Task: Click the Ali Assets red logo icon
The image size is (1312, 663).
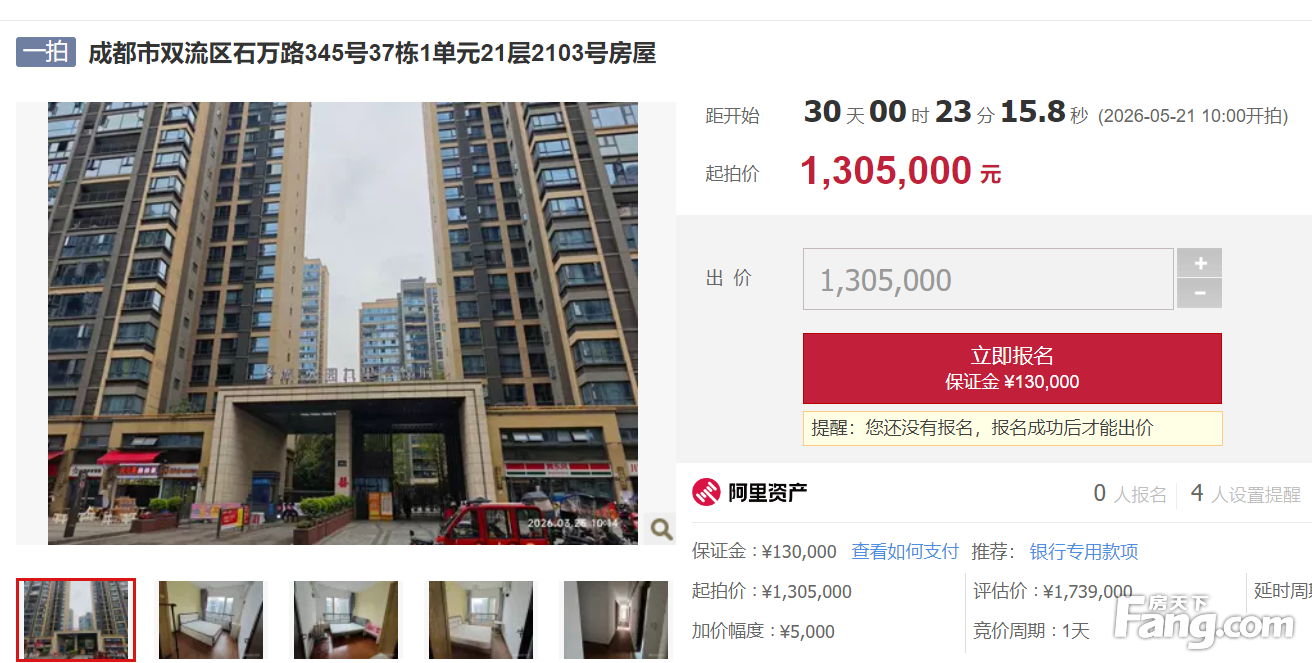Action: (706, 492)
